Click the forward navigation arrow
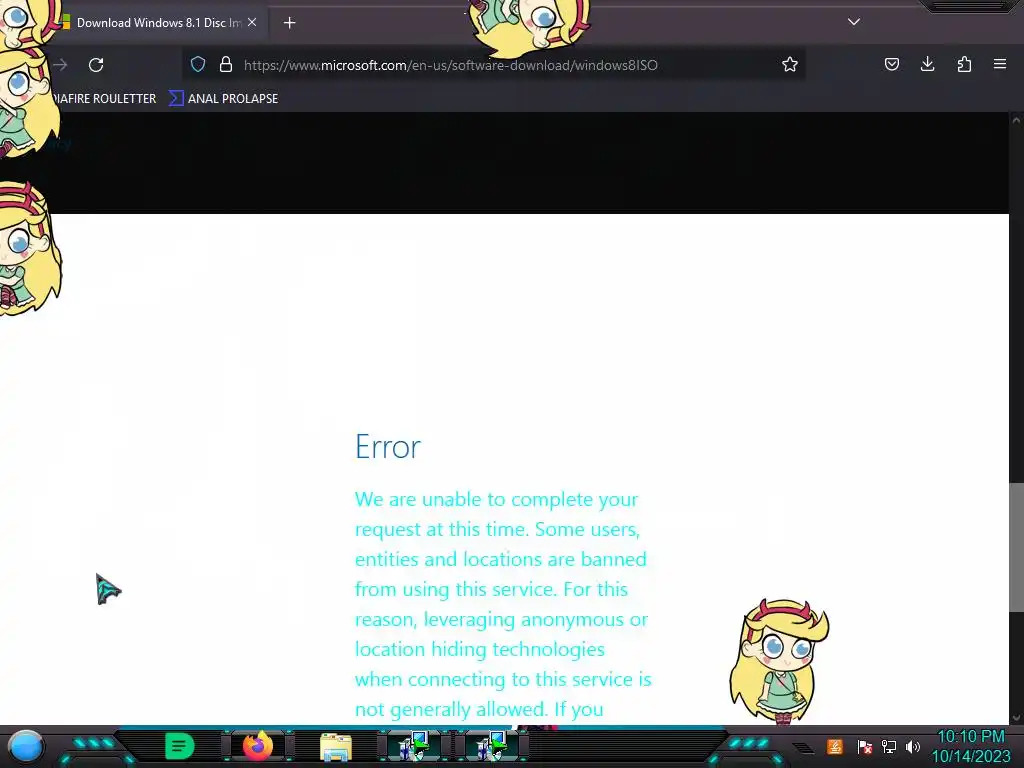This screenshot has height=768, width=1024. click(60, 65)
